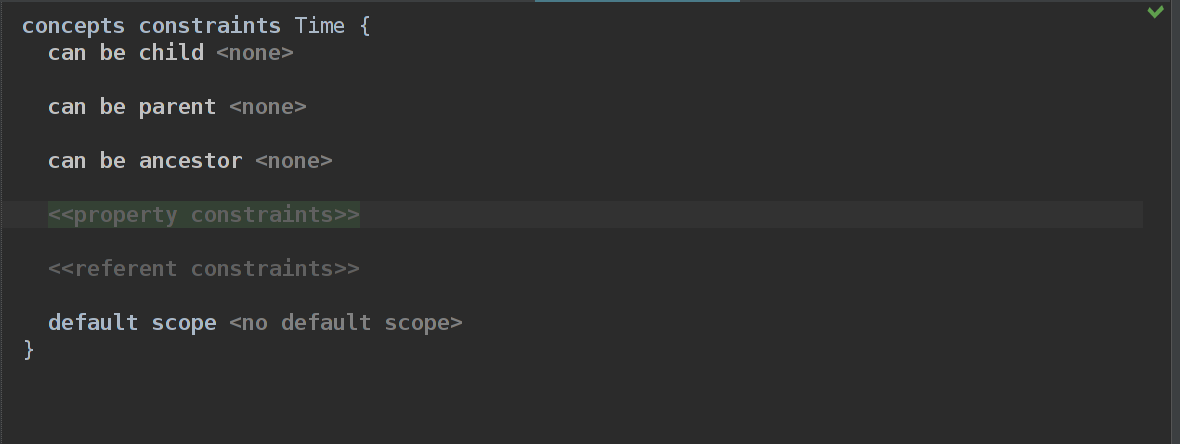Click the 'can be ancestor' label

click(145, 161)
